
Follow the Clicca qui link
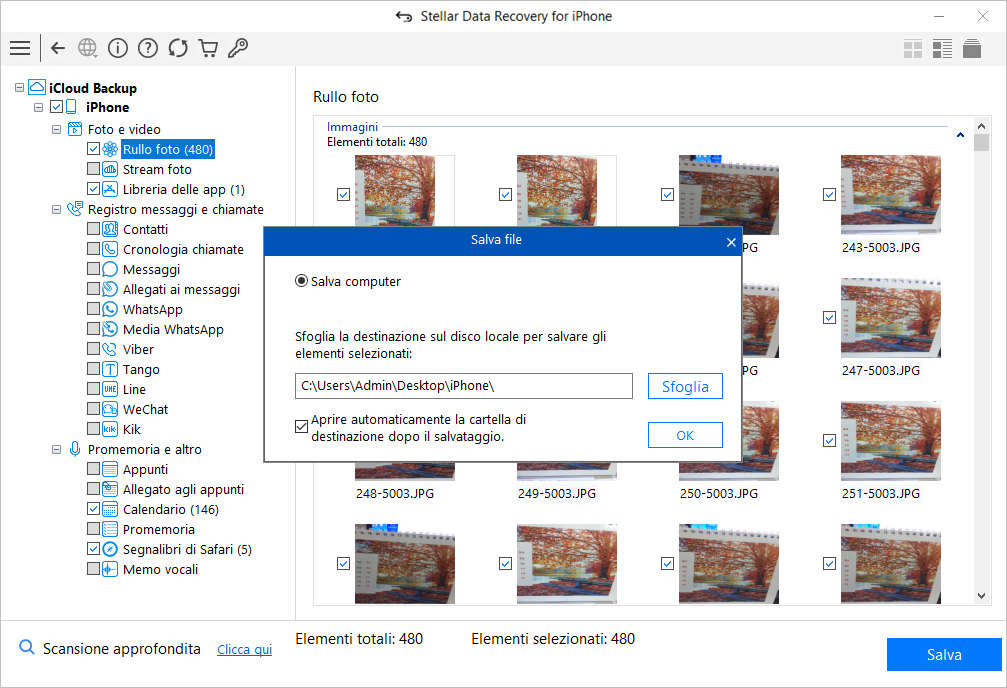245,649
